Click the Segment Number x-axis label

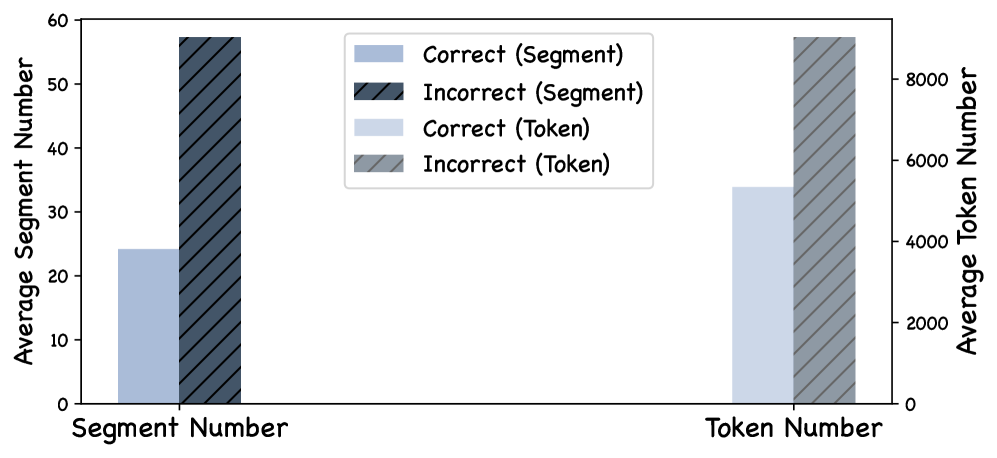(180, 429)
